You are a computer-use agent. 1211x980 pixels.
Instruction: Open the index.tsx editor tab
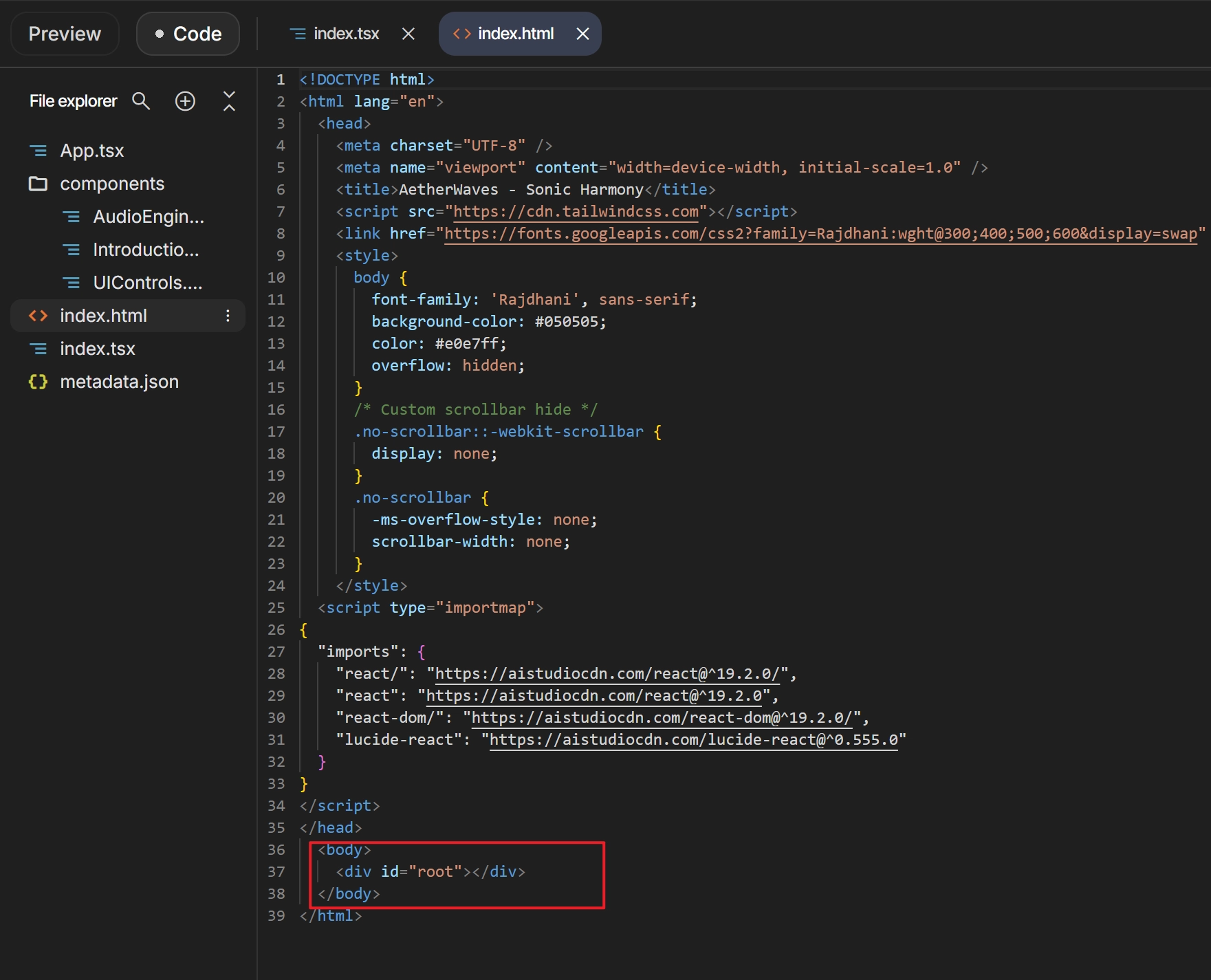coord(336,34)
